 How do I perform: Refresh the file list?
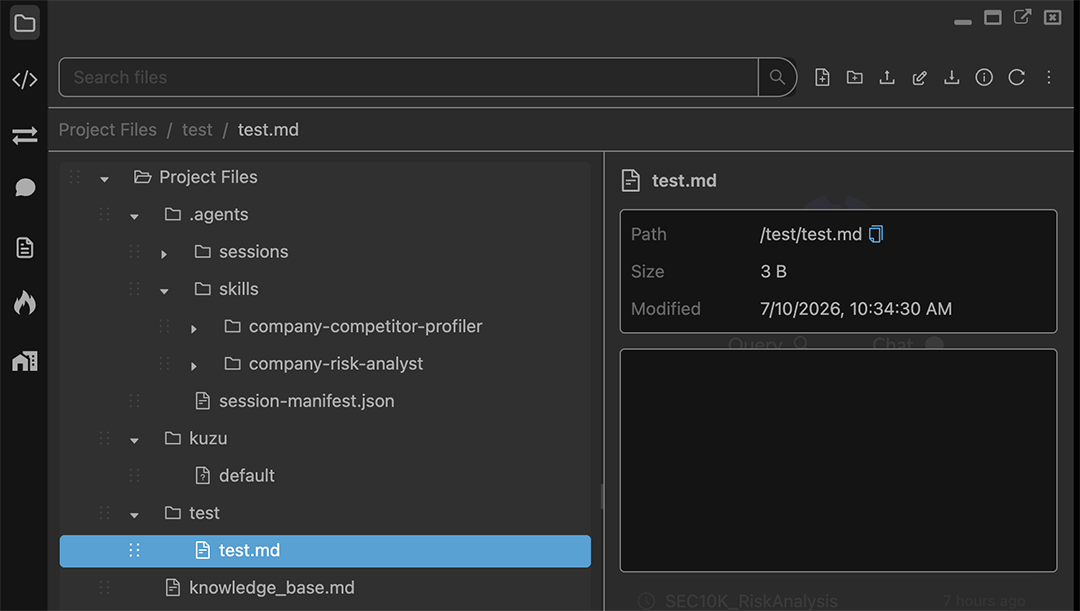1016,77
